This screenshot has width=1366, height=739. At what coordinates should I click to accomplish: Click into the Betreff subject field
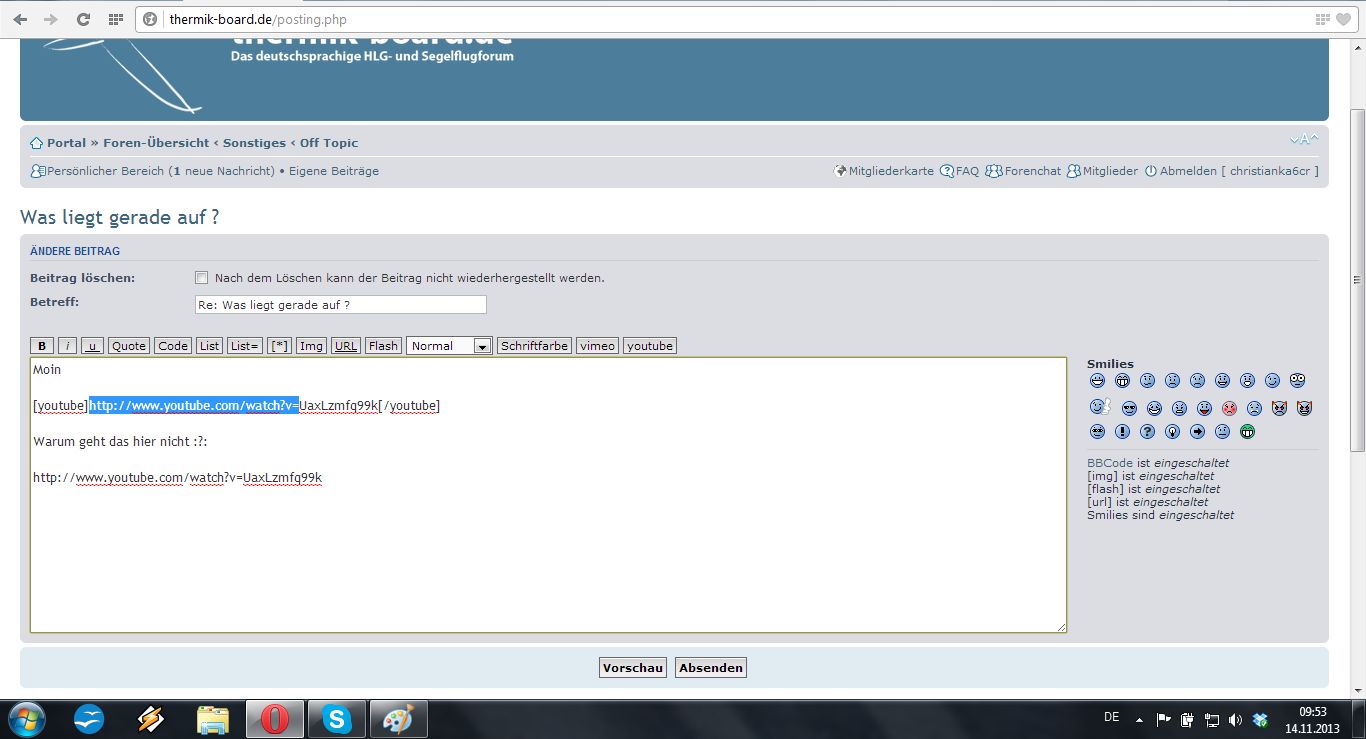(340, 305)
